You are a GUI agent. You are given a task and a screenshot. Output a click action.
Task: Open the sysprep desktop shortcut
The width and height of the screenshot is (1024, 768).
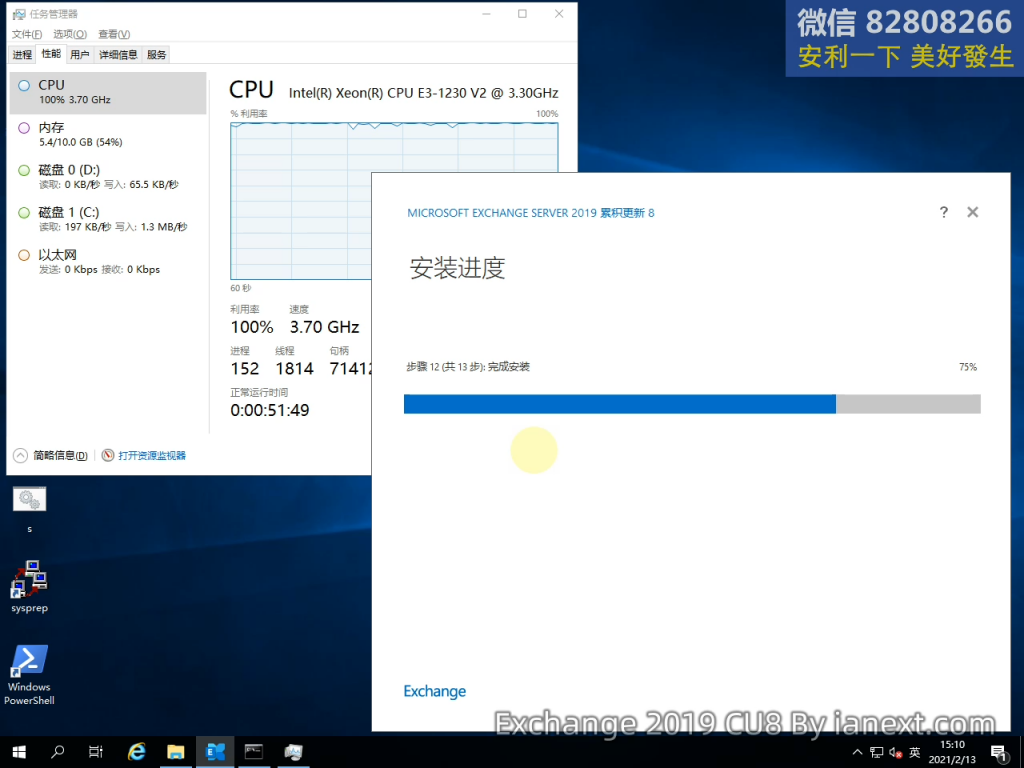coord(29,580)
